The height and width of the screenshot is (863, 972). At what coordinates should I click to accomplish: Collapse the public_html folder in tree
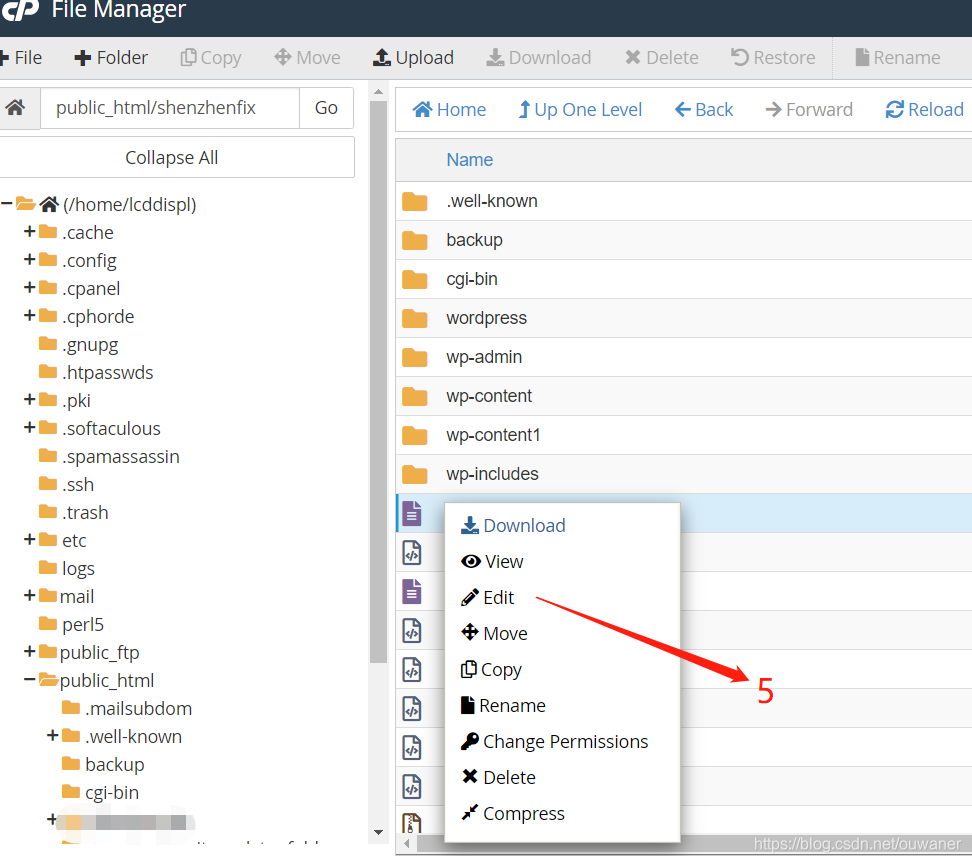click(x=29, y=679)
